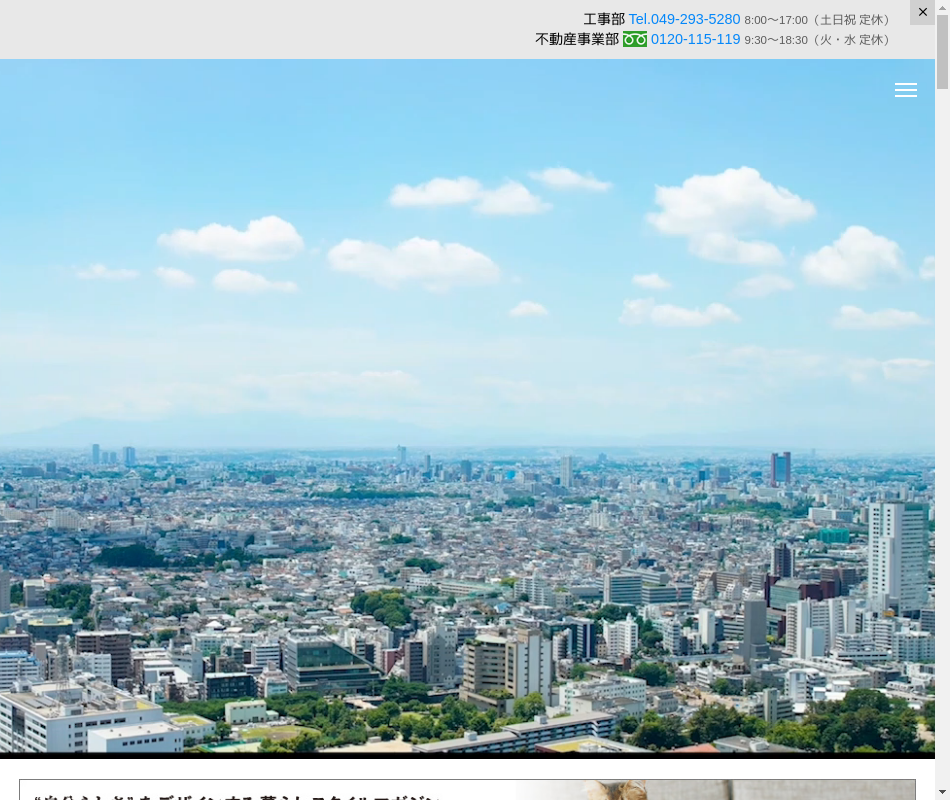Click the 8:00〜17:00 business hours text
Viewport: 950px width, 800px height.
pos(775,20)
